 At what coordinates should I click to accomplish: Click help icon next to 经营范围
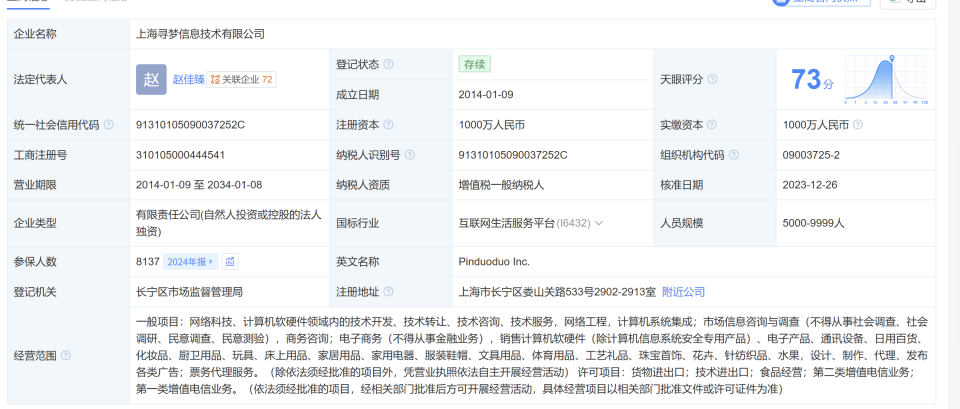click(66, 356)
